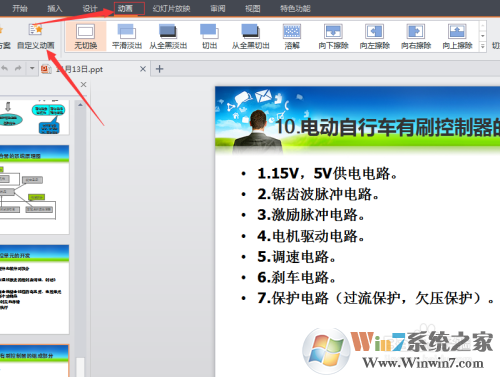This screenshot has width=500, height=377.
Task: Click the bullet 3.激励脉冲电路
Action: 311,215
